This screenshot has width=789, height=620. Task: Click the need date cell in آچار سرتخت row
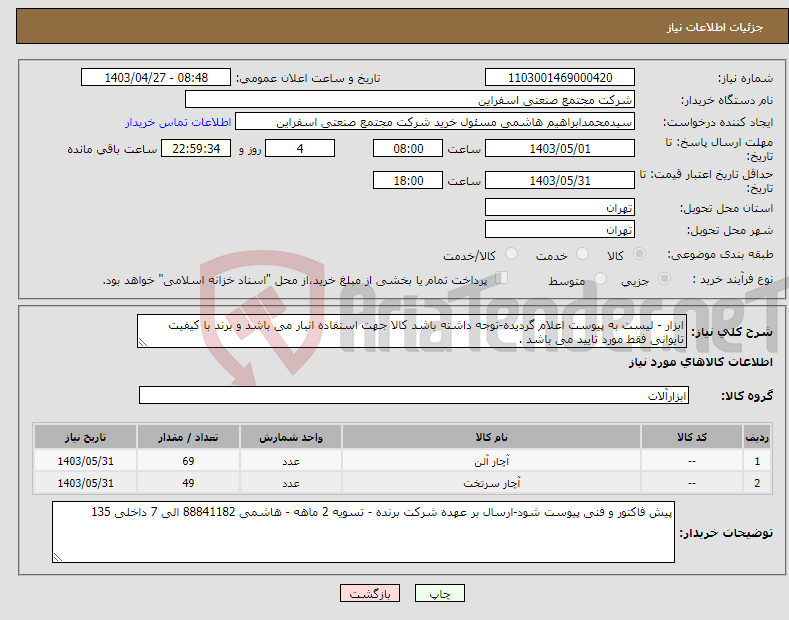point(85,483)
